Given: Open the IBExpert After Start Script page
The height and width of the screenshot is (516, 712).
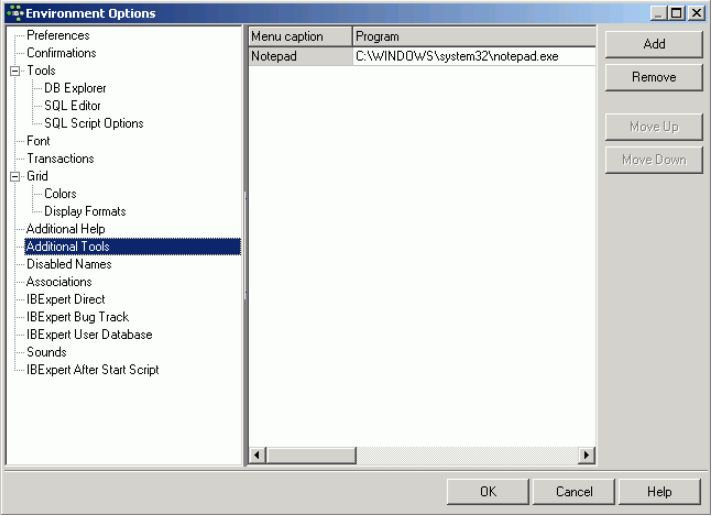Looking at the screenshot, I should tap(92, 370).
